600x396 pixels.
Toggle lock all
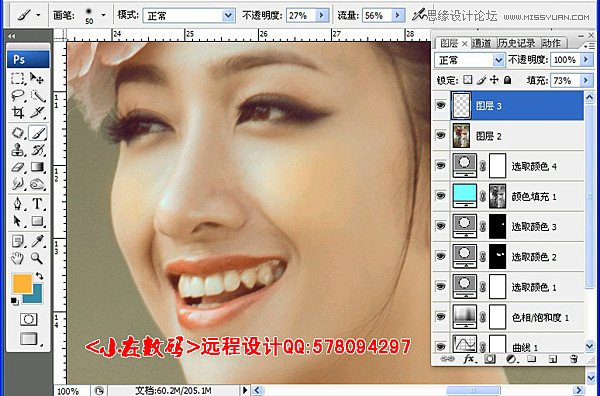pos(507,80)
